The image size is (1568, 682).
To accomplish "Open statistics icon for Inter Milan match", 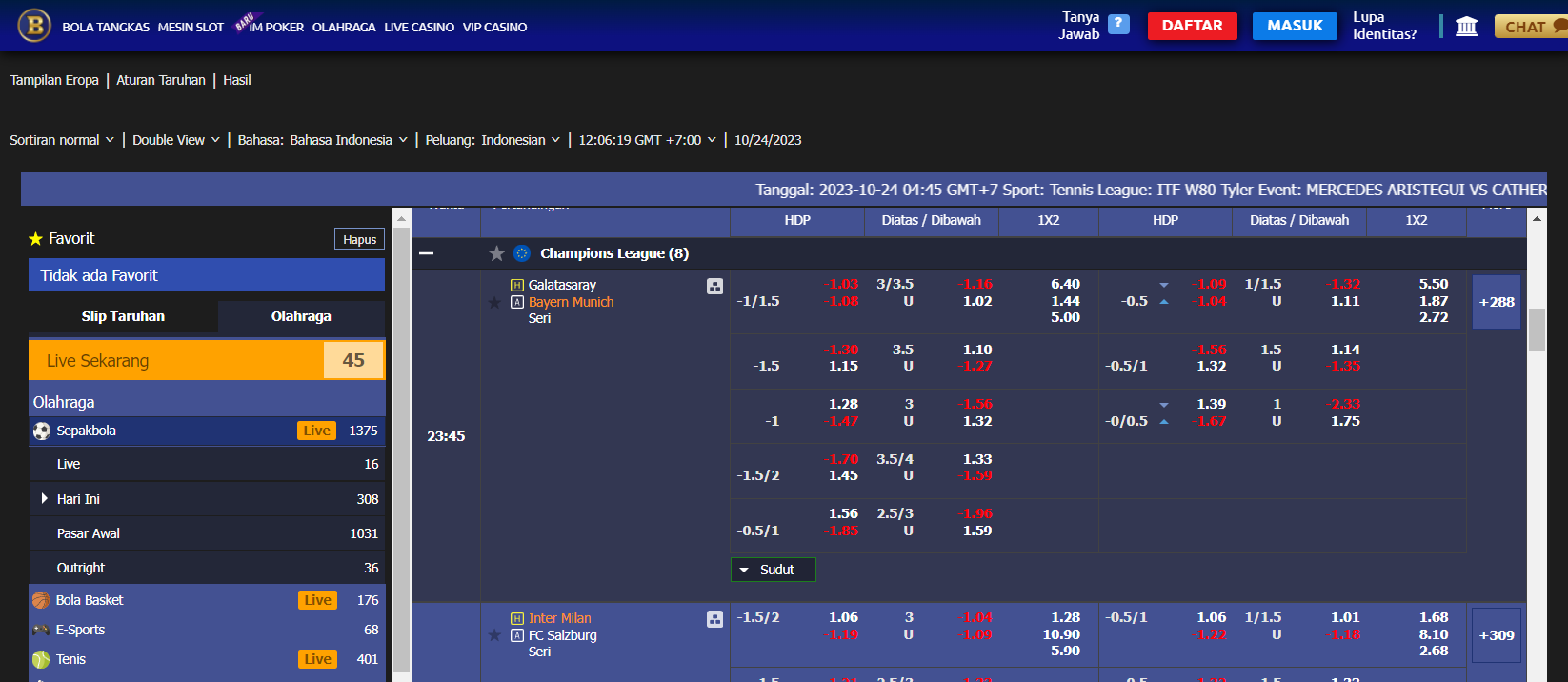I will 714,619.
